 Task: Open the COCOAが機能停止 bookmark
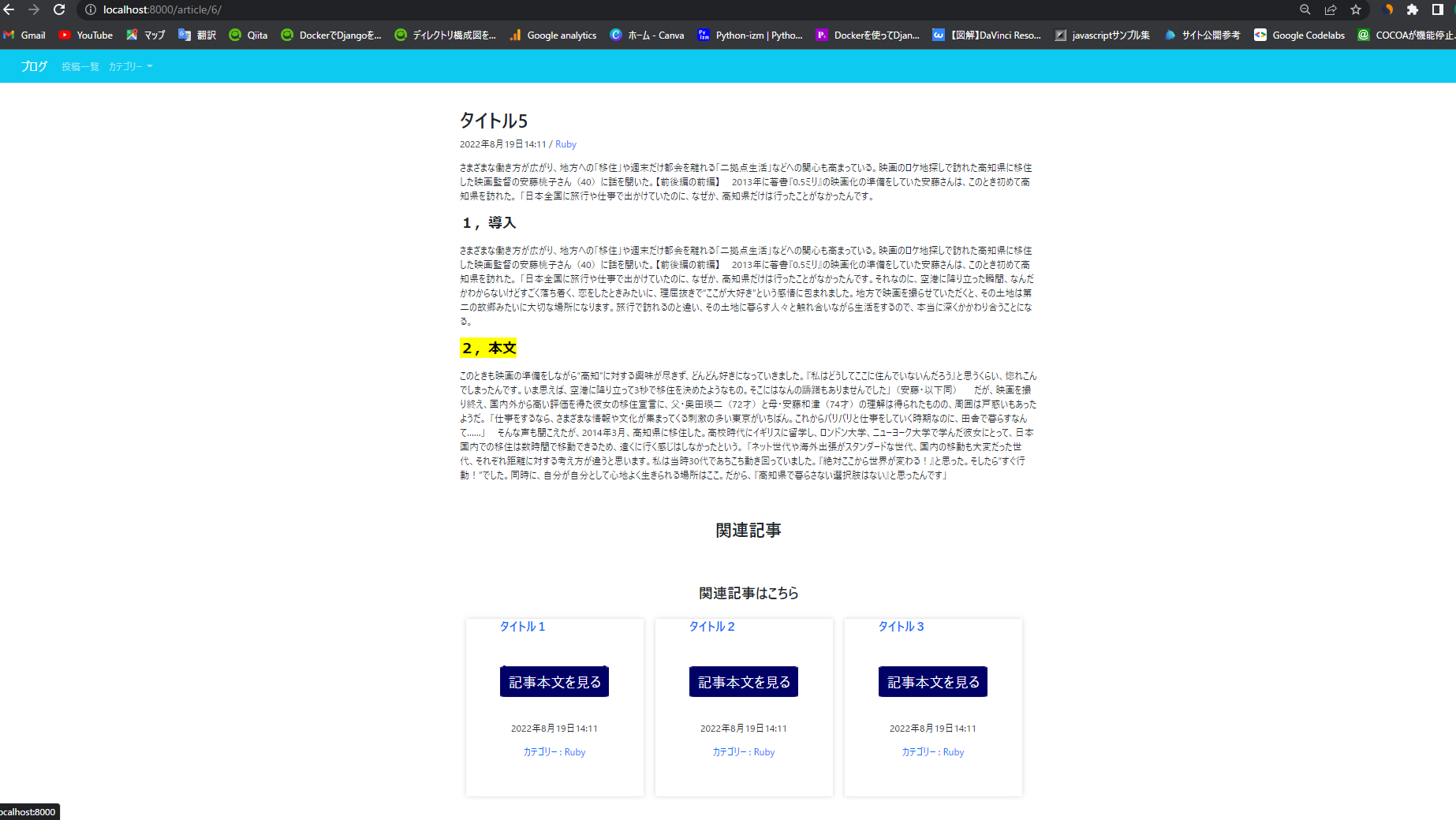1406,35
